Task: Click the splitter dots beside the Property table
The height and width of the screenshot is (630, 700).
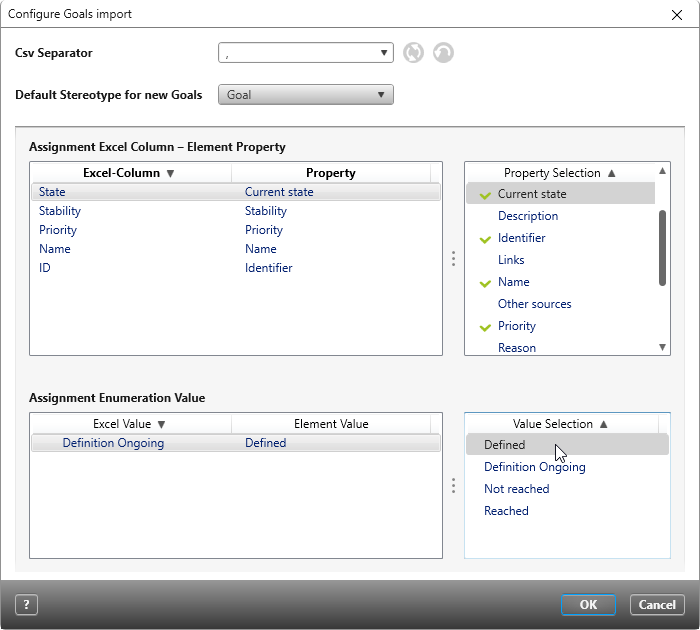Action: tap(453, 259)
